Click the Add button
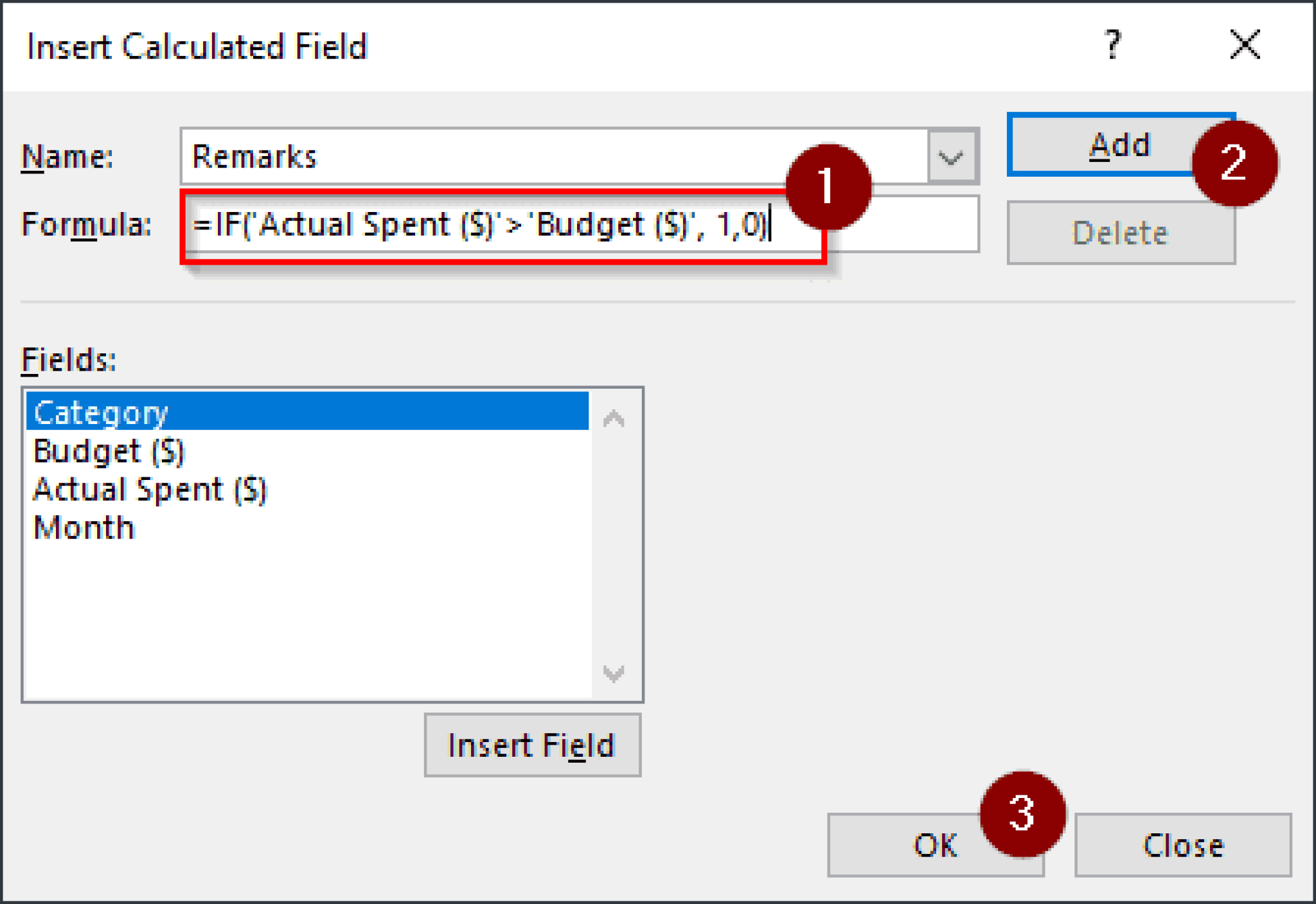Image resolution: width=1316 pixels, height=904 pixels. point(1119,145)
